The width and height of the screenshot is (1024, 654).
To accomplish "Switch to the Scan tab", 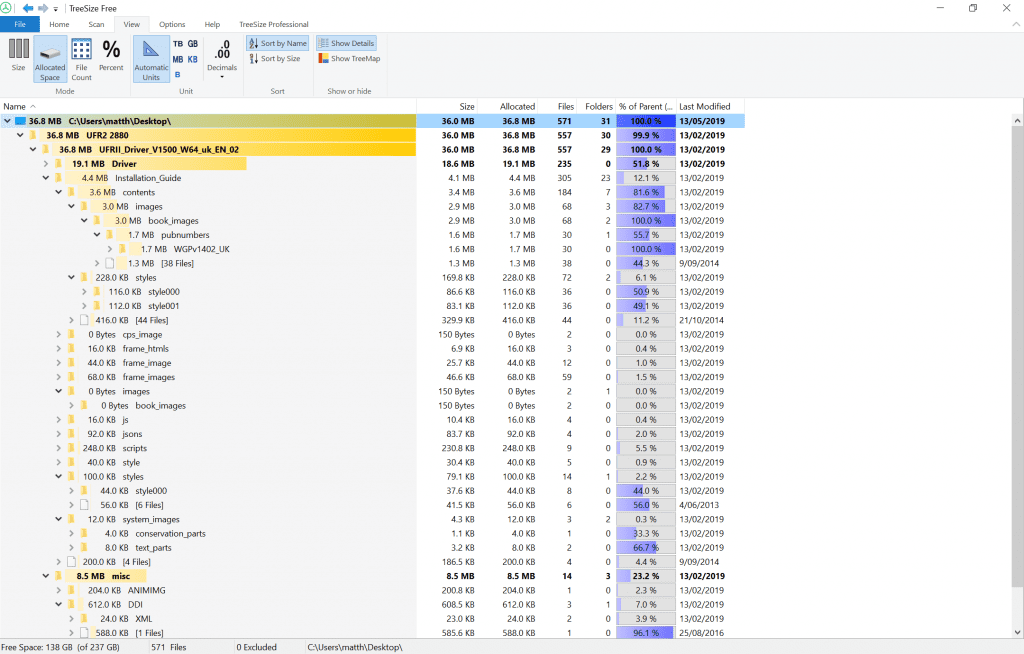I will 96,24.
